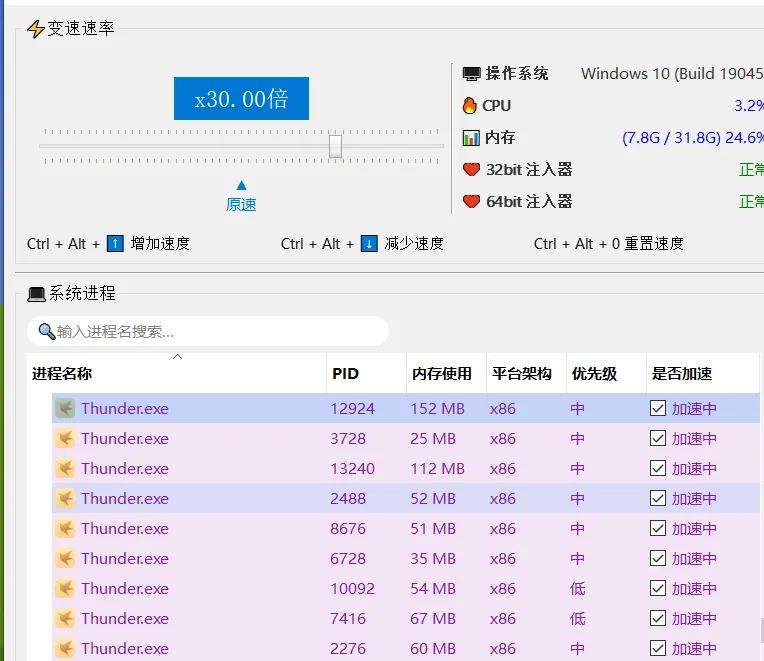The image size is (764, 661).
Task: Click Ctrl + Alt + 0 重置速度 hint
Action: pos(609,243)
